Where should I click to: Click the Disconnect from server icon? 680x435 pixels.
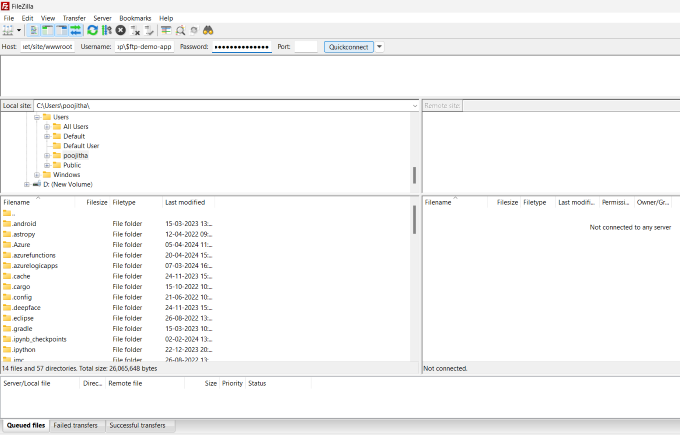click(x=135, y=31)
